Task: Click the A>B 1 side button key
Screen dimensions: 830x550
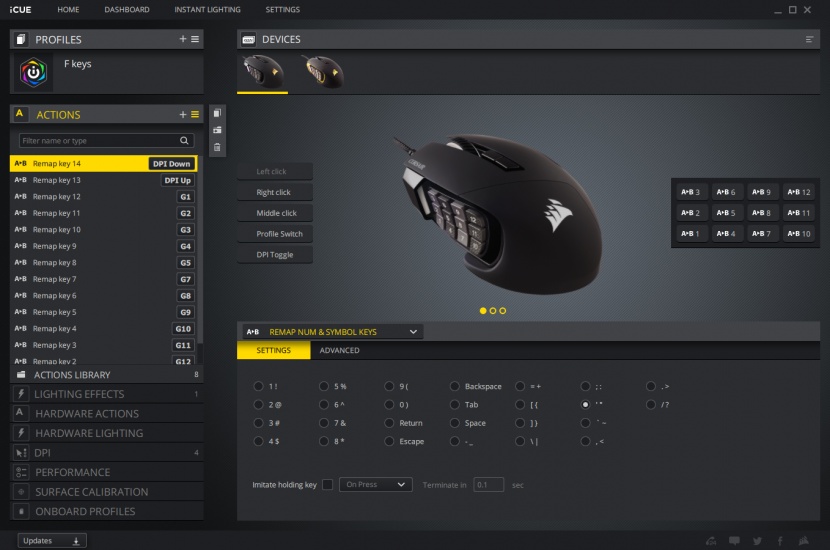Action: 691,233
